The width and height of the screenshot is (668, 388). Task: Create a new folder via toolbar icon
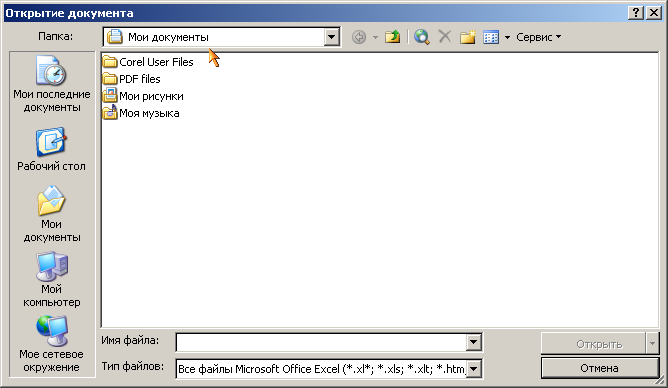[467, 37]
